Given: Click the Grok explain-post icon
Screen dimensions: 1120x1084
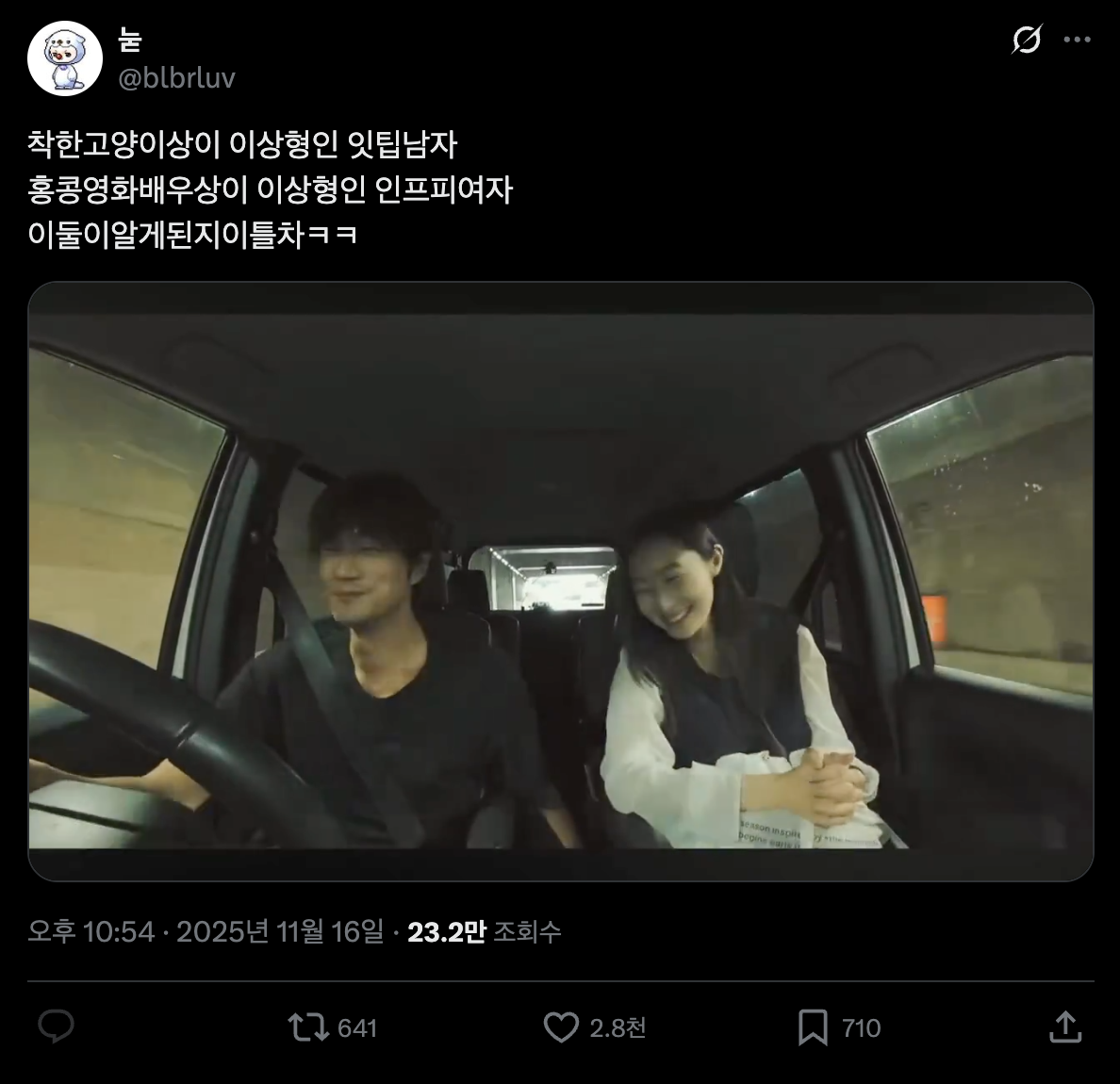Looking at the screenshot, I should pyautogui.click(x=1027, y=40).
